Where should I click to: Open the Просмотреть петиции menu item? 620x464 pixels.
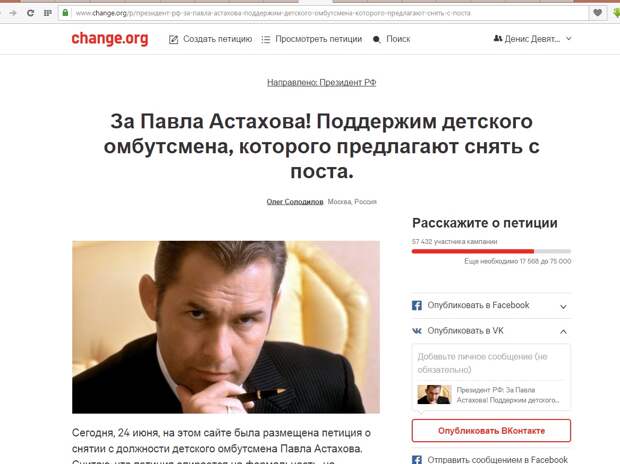coord(319,39)
